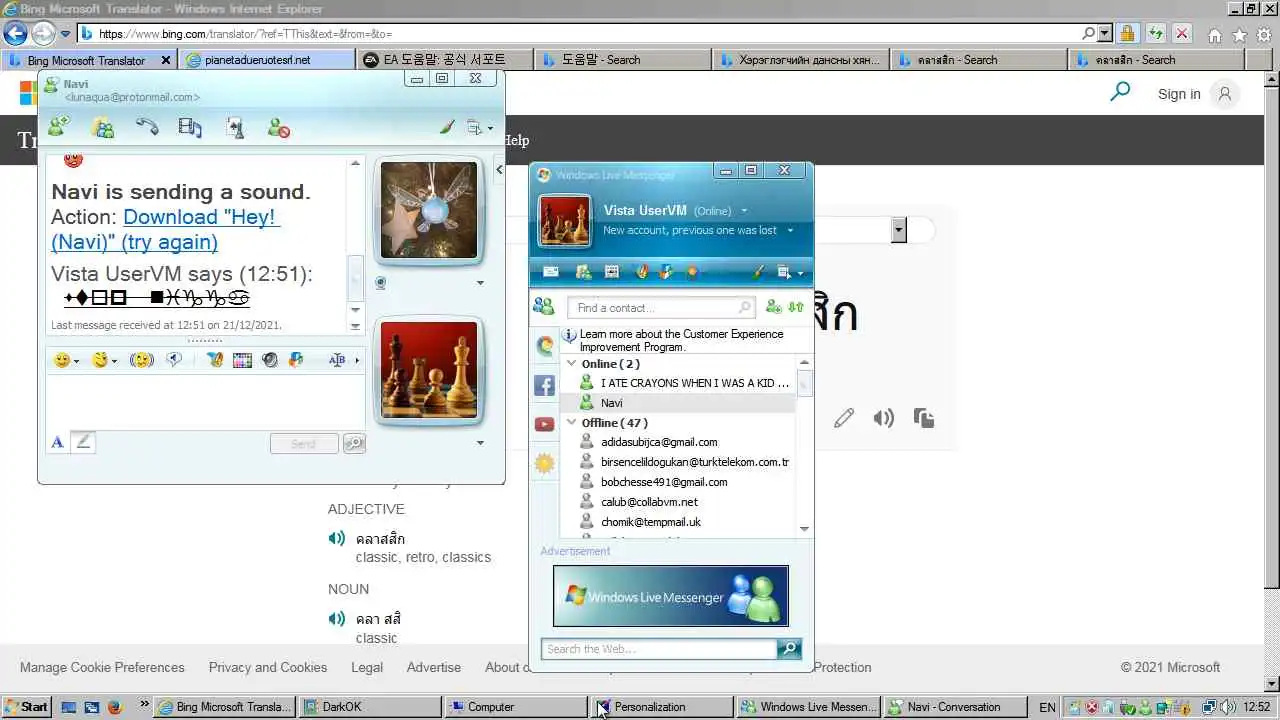Image resolution: width=1280 pixels, height=720 pixels.
Task: Open dropdown arrow under your chess display picture
Action: click(x=480, y=443)
